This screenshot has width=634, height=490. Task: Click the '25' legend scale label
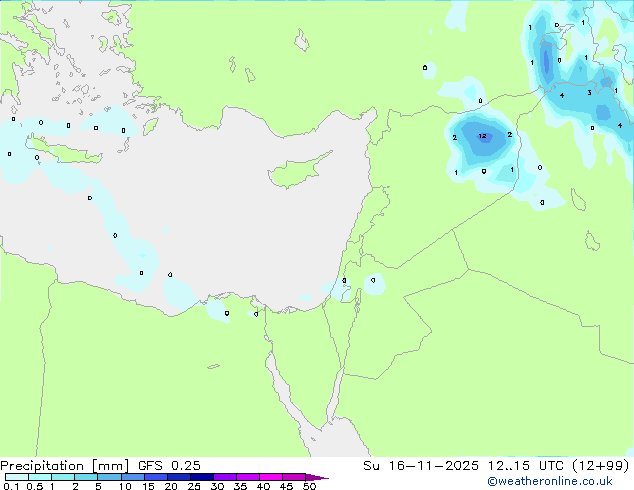coord(194,486)
